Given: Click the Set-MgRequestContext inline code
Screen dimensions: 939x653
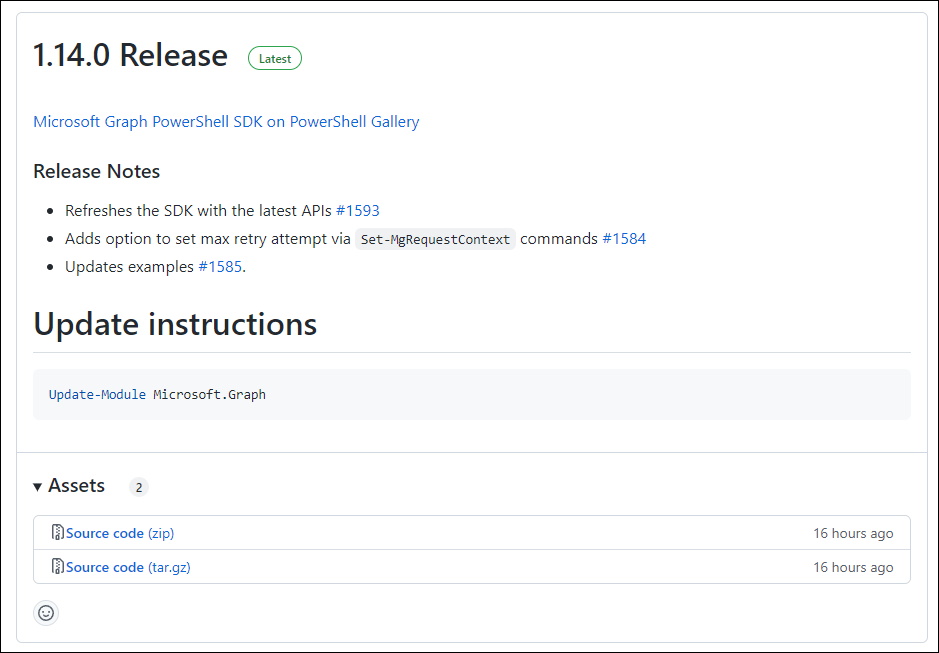Looking at the screenshot, I should 435,239.
